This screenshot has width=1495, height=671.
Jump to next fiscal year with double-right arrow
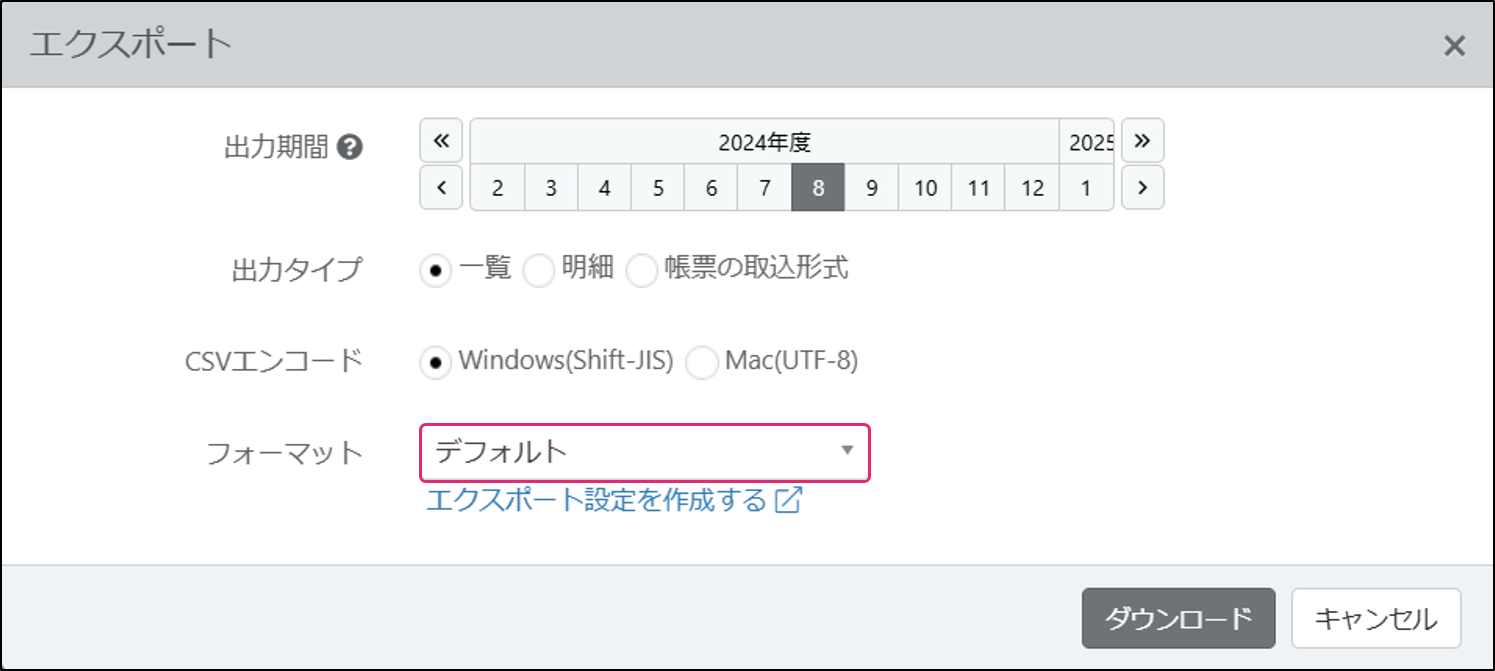1143,140
